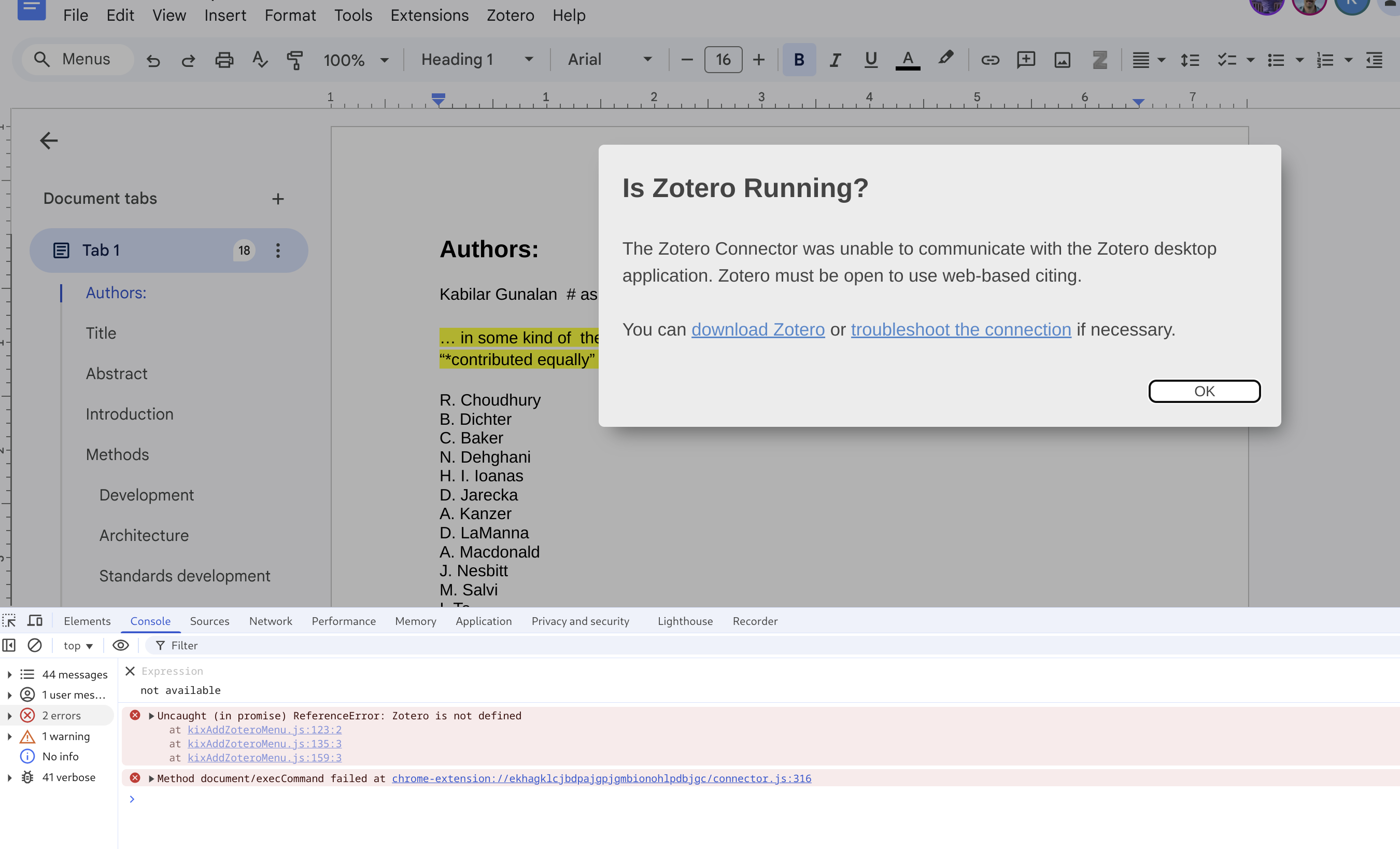Click OK in the Zotero dialog

coord(1204,391)
